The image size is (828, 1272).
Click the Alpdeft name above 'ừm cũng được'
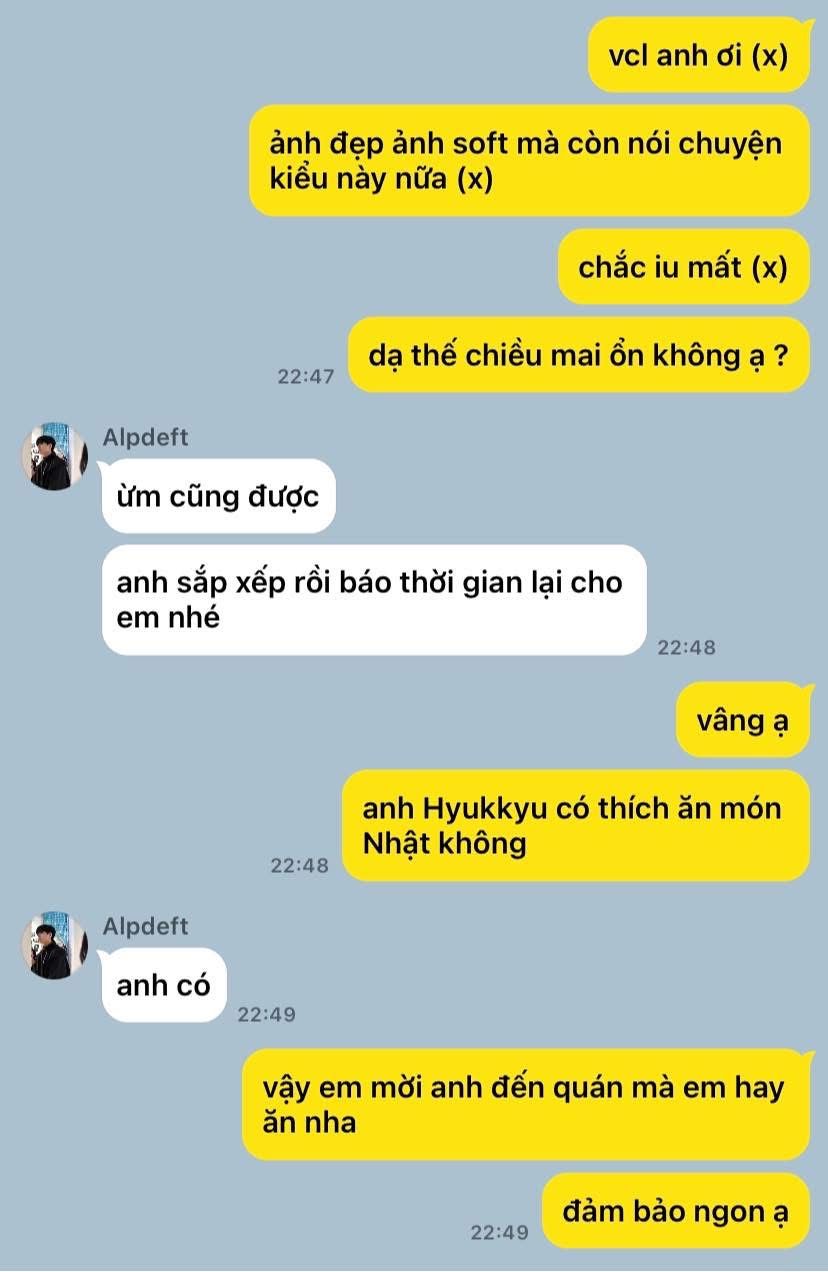click(x=145, y=437)
